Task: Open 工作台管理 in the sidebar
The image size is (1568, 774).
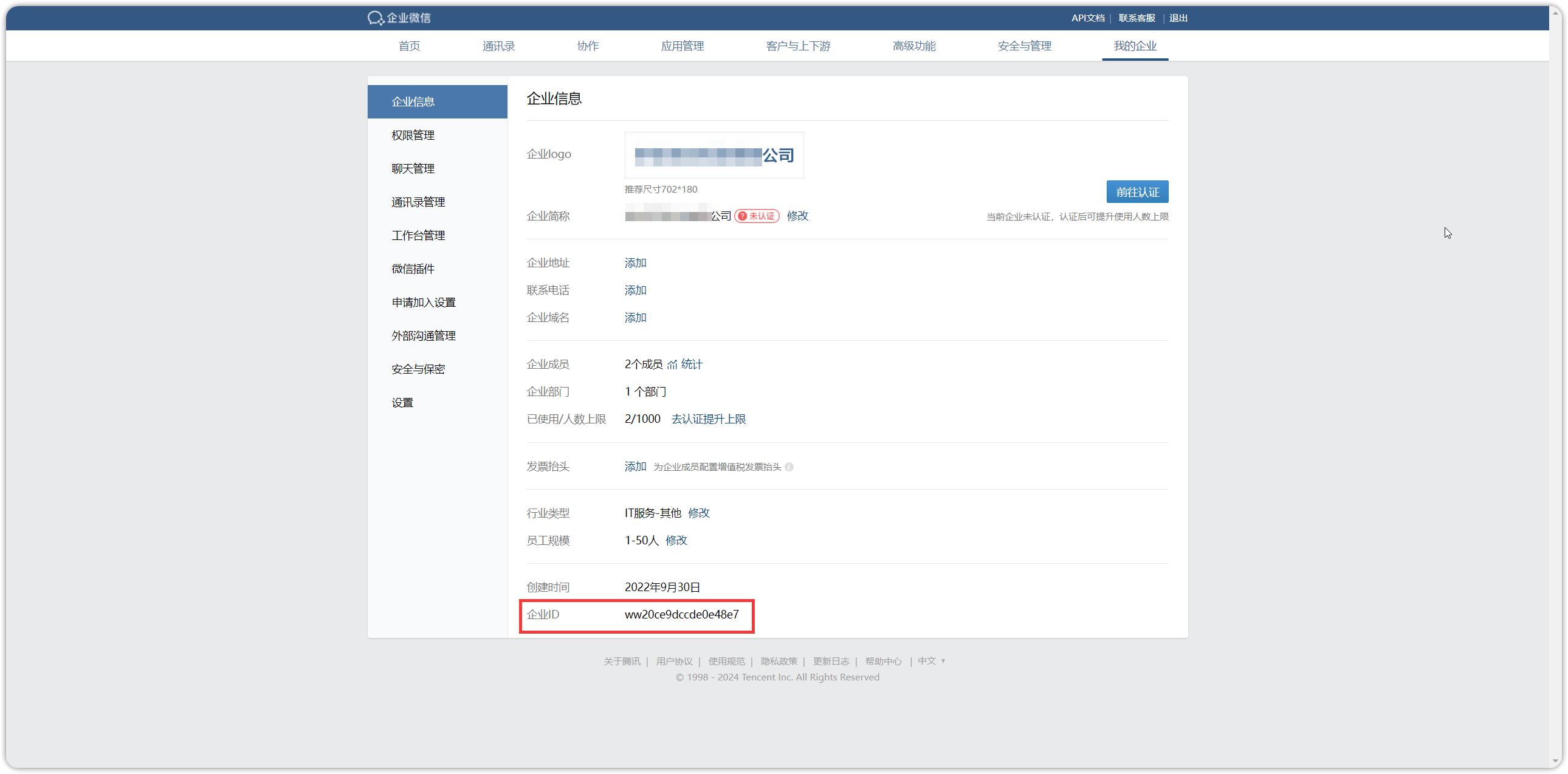Action: point(437,236)
